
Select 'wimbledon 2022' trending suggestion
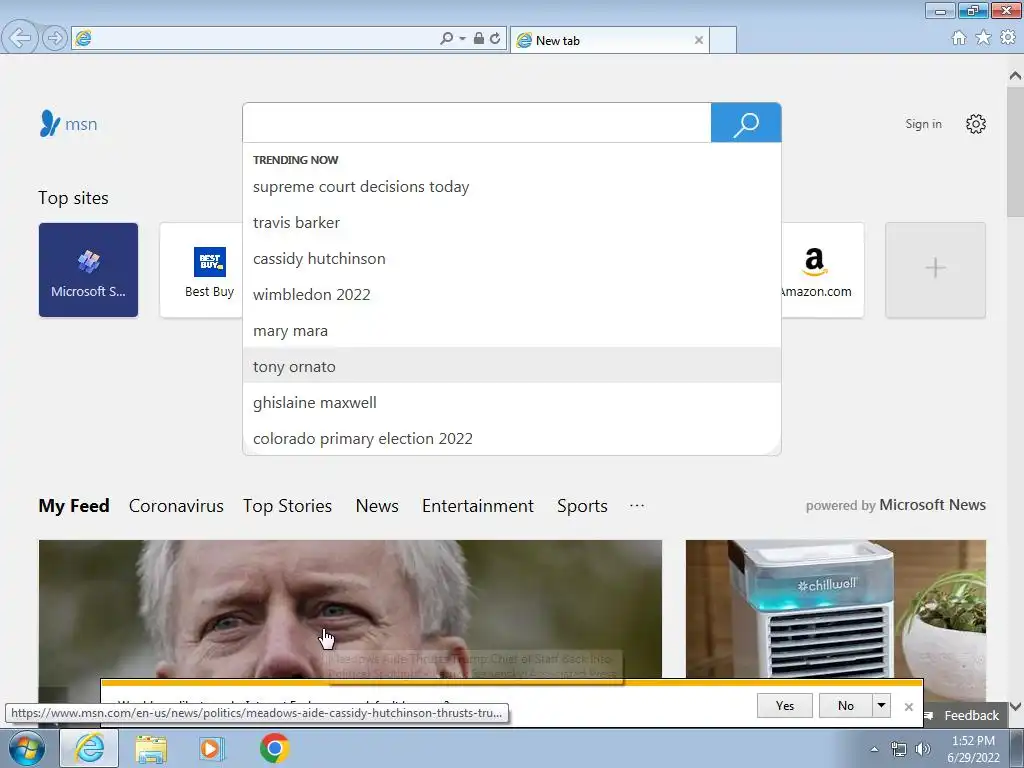click(512, 295)
